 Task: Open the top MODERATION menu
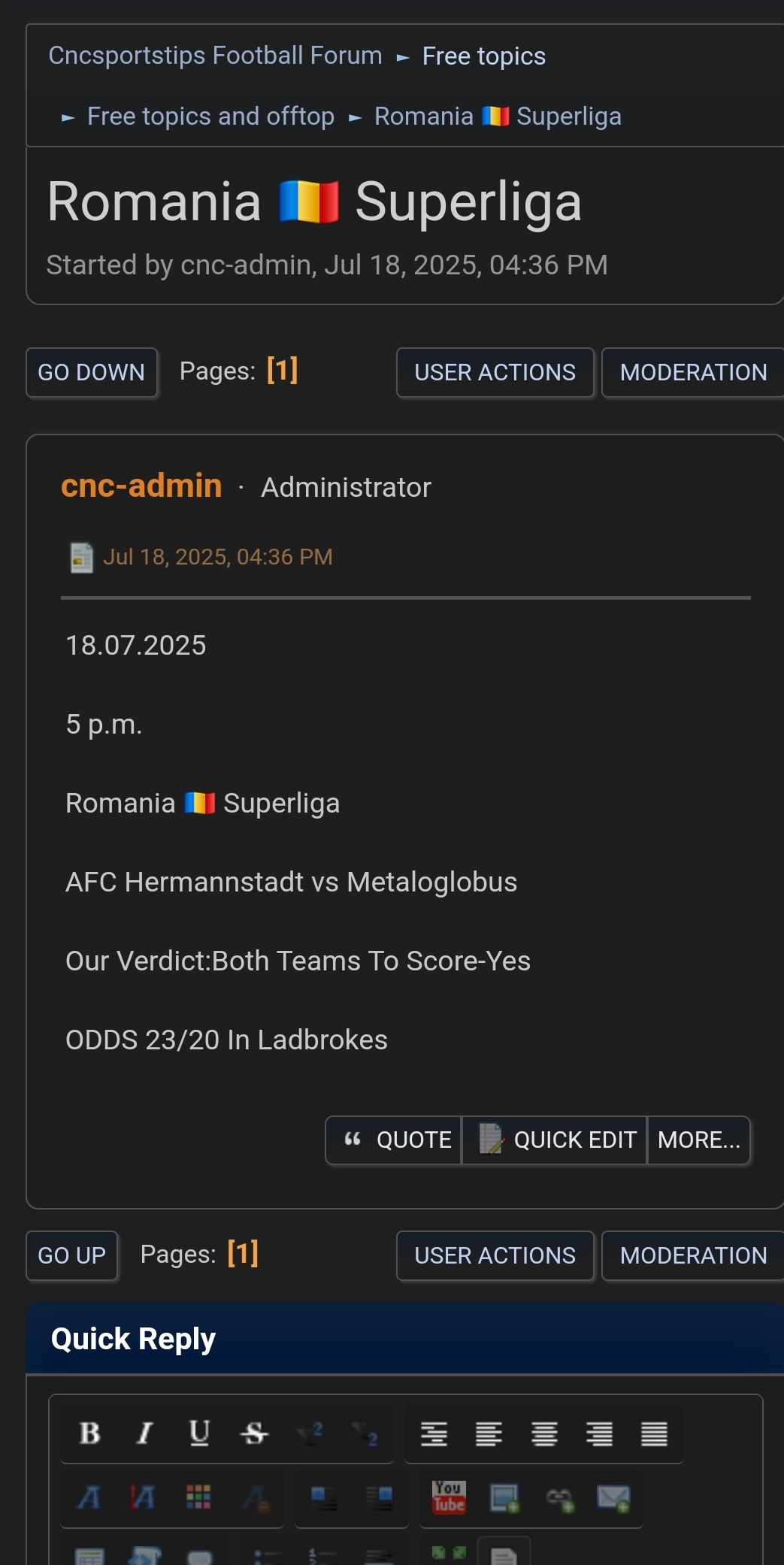tap(693, 372)
